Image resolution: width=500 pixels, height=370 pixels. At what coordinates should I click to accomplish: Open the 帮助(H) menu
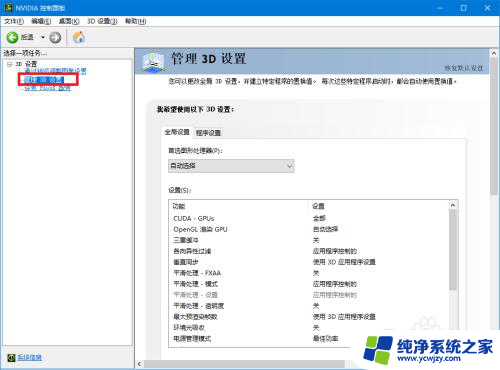pyautogui.click(x=136, y=21)
